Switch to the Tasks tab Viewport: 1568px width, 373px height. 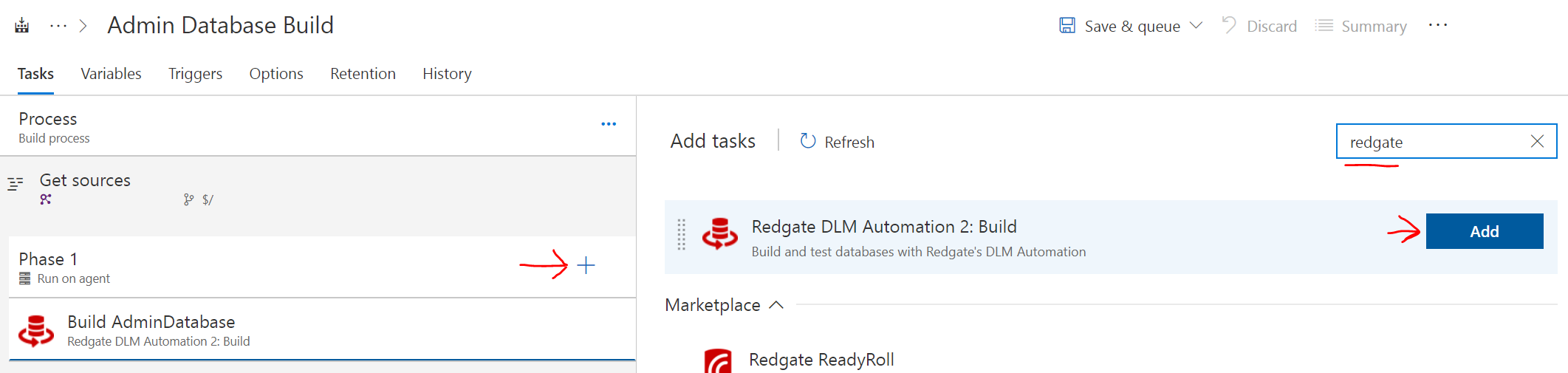tap(35, 74)
